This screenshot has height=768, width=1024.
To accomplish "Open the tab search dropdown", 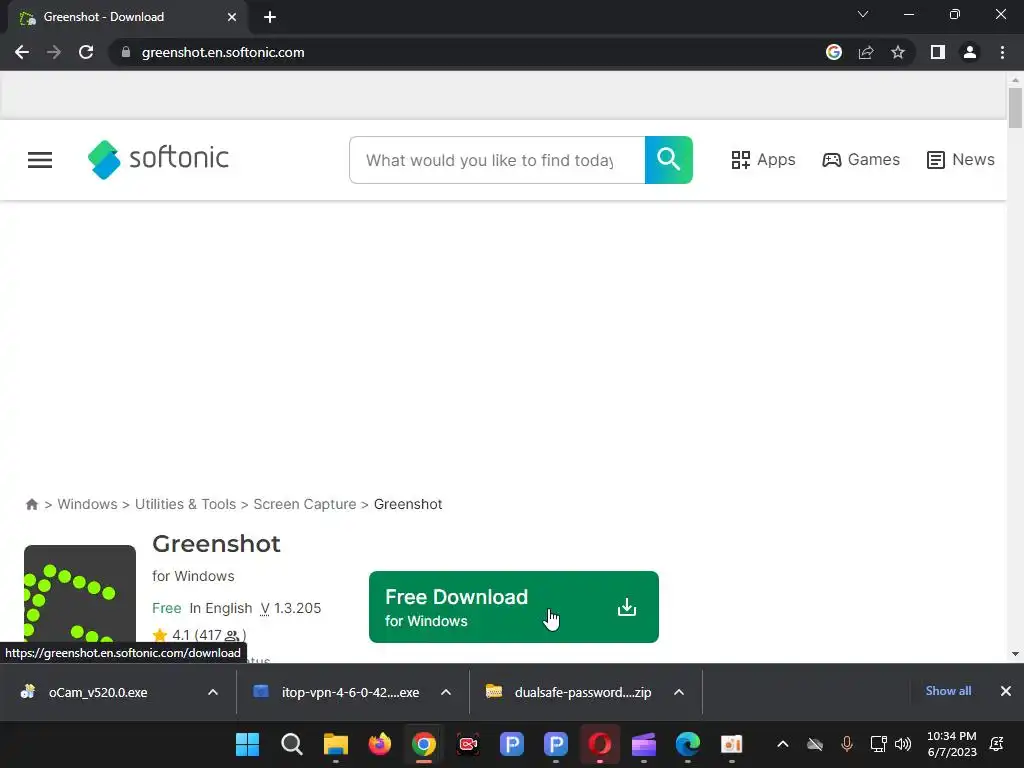I will pyautogui.click(x=863, y=14).
